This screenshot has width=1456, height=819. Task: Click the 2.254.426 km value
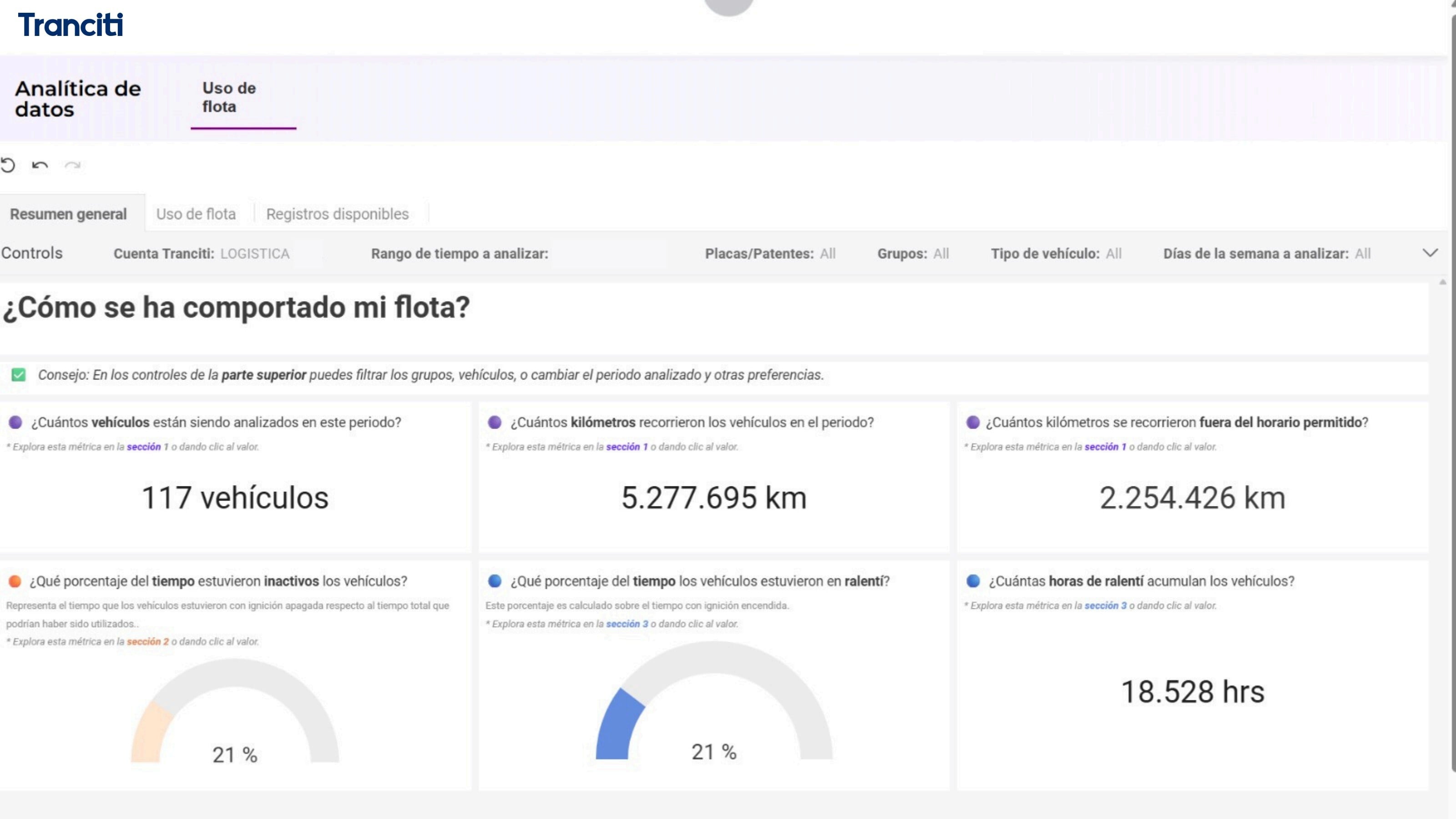click(x=1193, y=498)
